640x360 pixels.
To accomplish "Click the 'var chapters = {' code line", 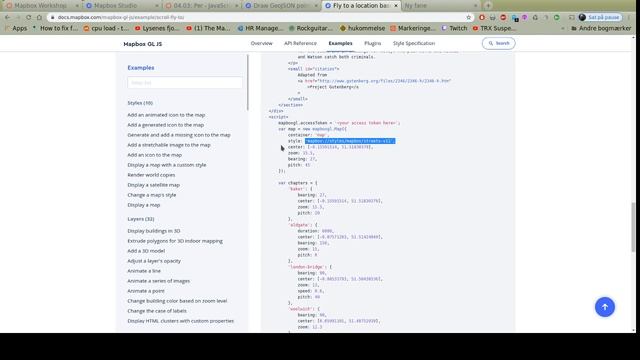I will (x=298, y=183).
